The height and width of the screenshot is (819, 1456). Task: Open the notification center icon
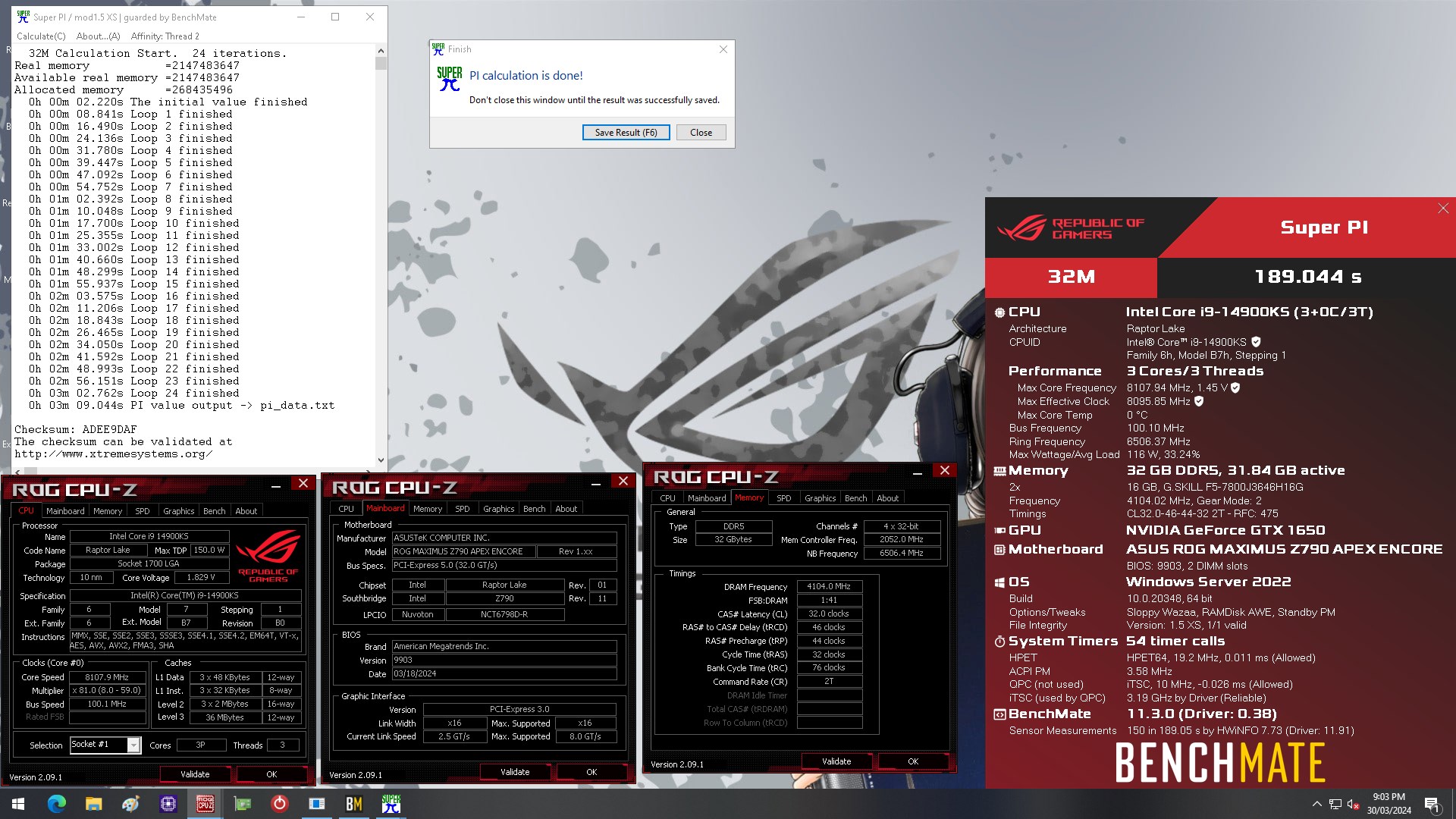[1432, 804]
